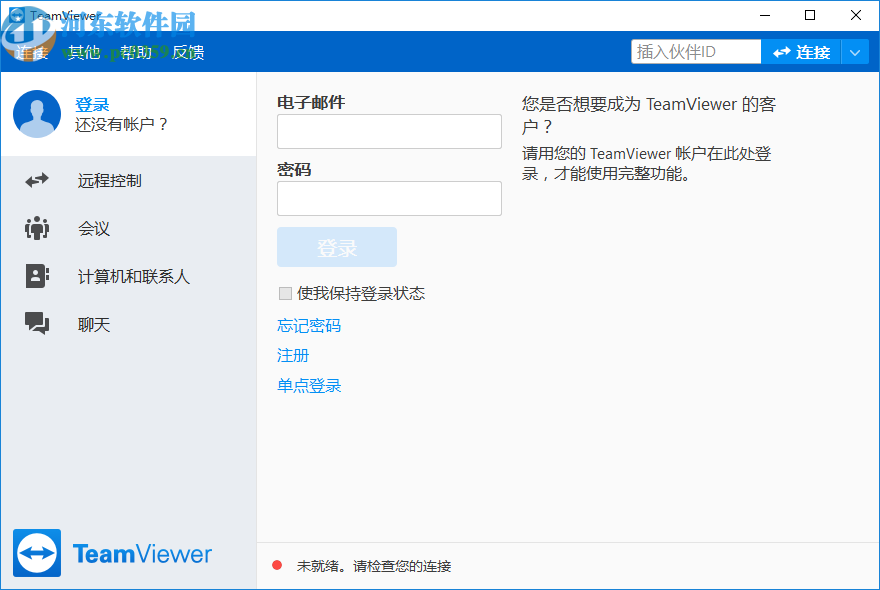Image resolution: width=880 pixels, height=590 pixels.
Task: Select the 计算机和联系人 contacts icon
Action: click(x=36, y=276)
